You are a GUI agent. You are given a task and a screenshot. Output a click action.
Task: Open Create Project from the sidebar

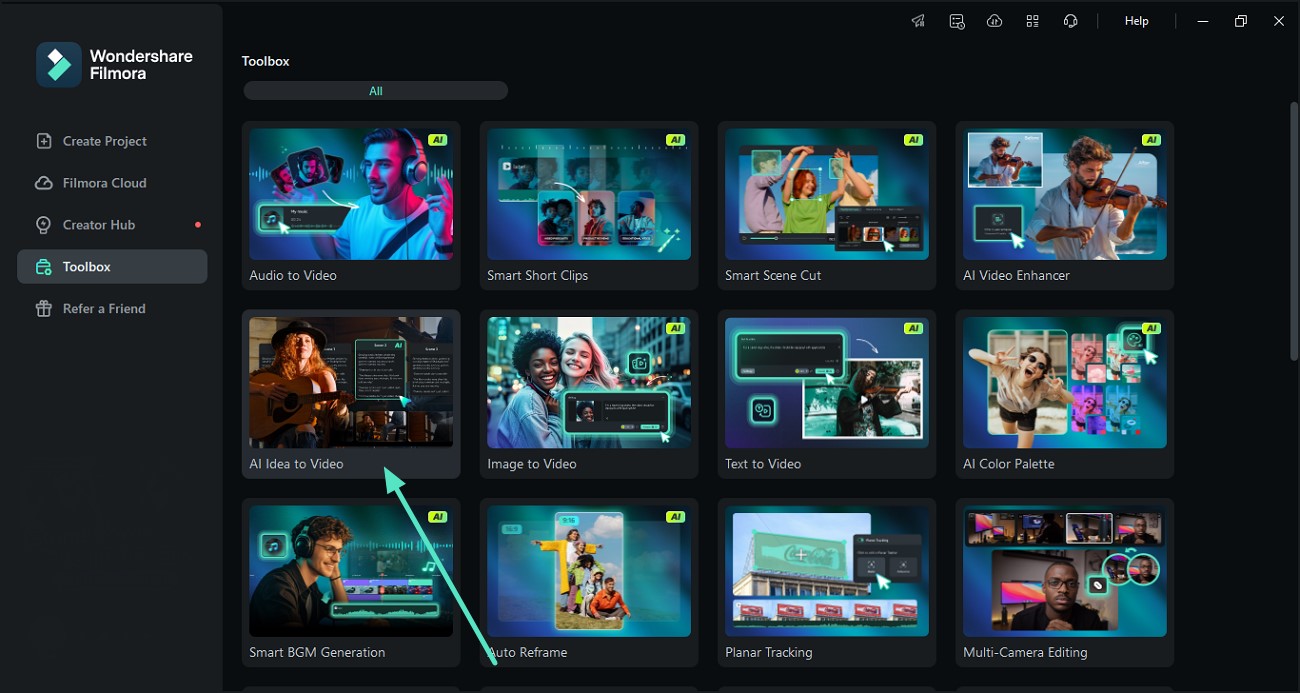[x=112, y=141]
